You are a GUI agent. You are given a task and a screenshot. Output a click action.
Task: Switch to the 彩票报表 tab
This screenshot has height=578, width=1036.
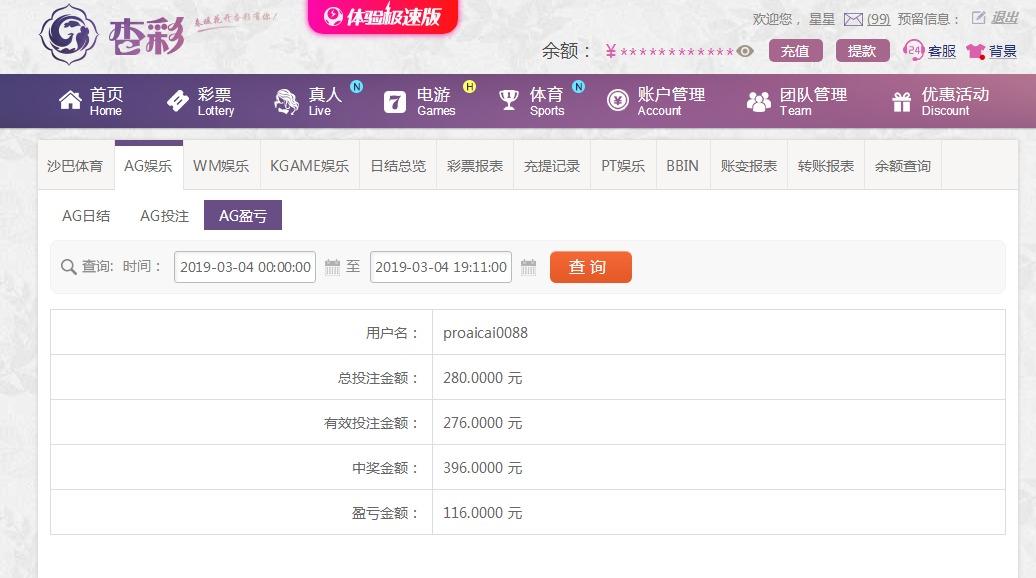point(475,166)
